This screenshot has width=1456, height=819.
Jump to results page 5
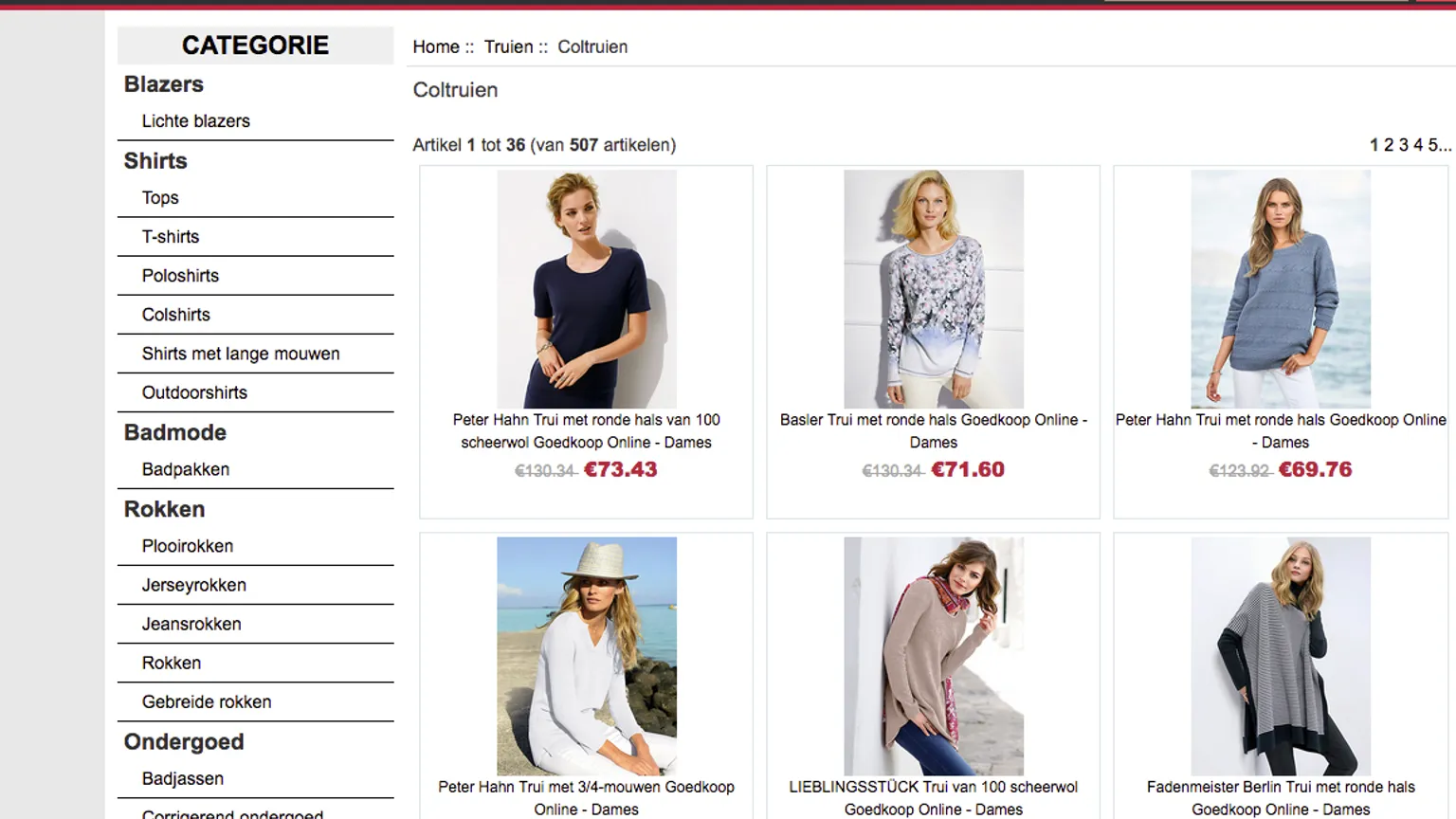pos(1433,145)
